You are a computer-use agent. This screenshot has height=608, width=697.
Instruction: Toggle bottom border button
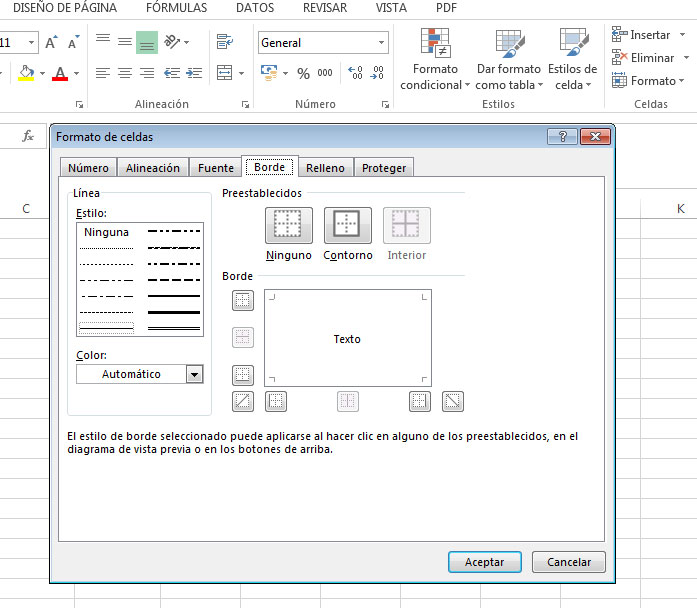point(243,376)
